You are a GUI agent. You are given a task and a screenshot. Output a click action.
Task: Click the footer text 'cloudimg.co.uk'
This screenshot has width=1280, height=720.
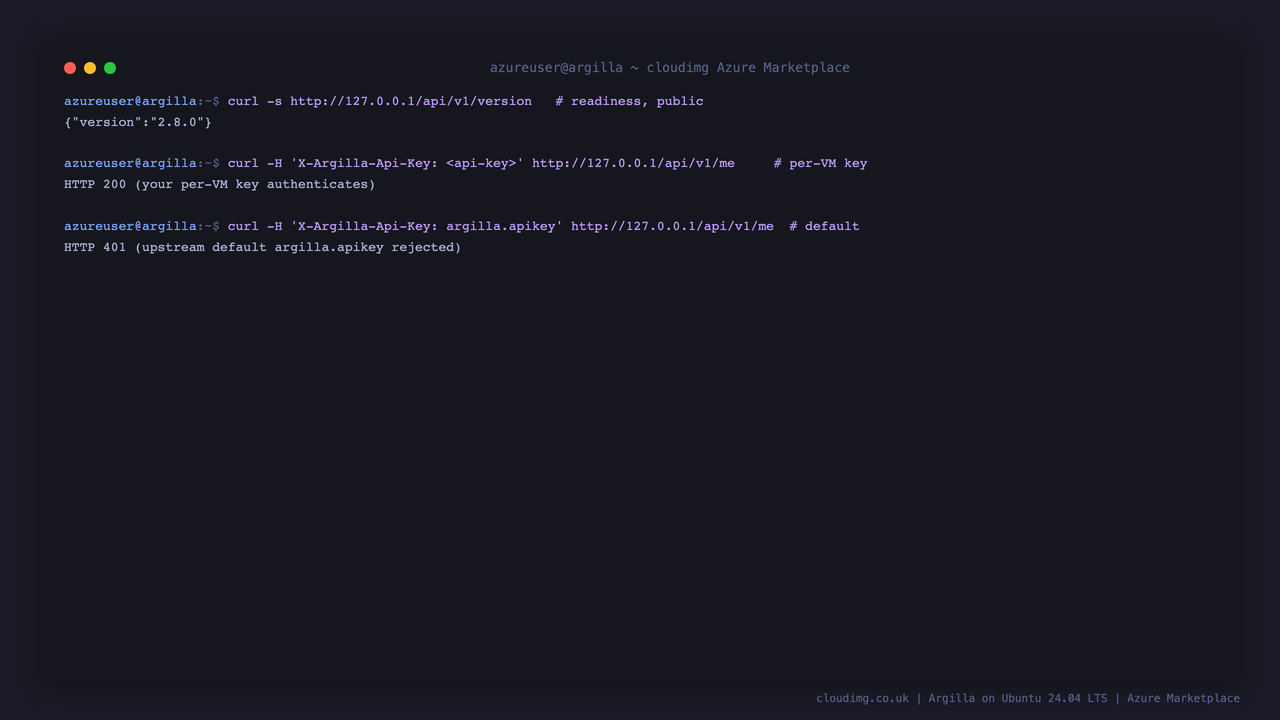pos(862,698)
